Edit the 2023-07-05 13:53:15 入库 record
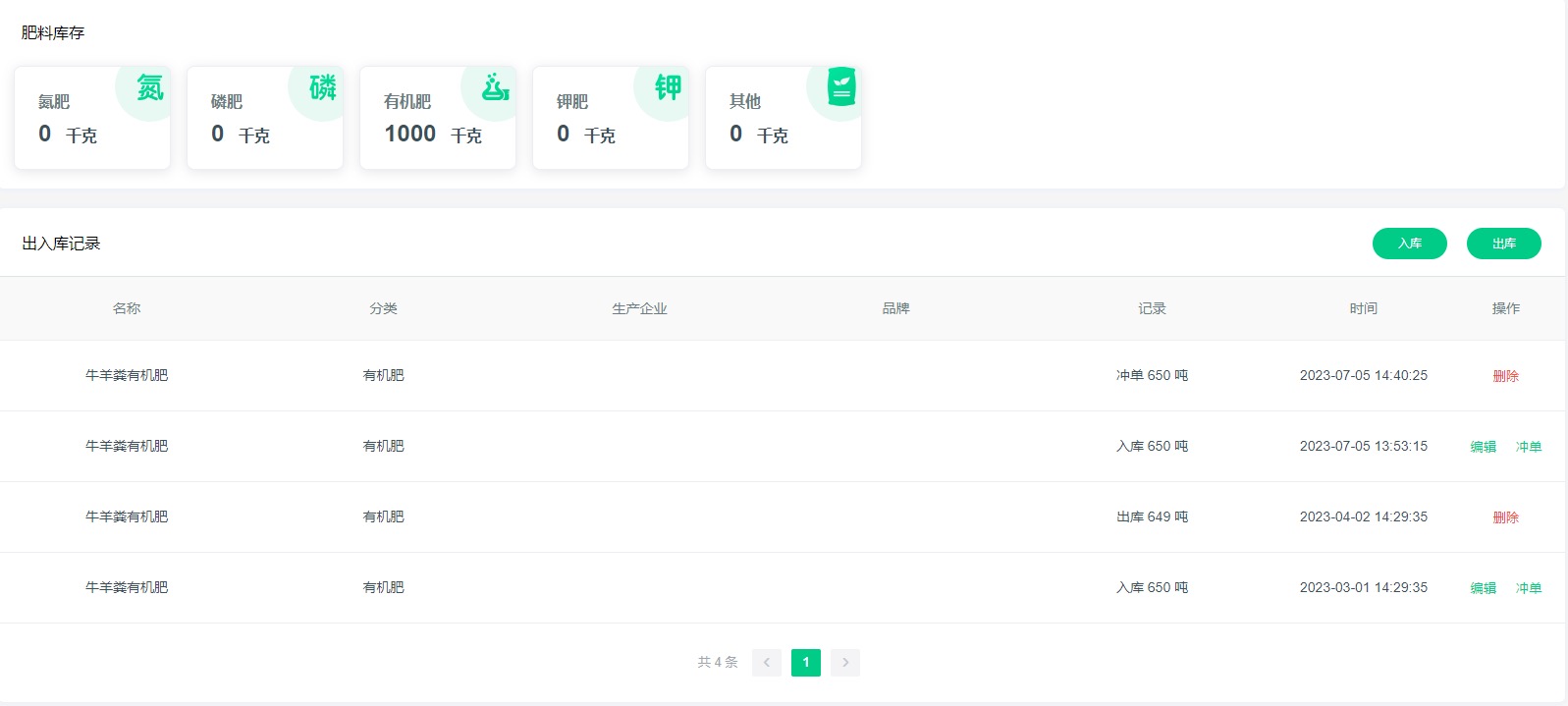Viewport: 1568px width, 706px height. [1483, 447]
